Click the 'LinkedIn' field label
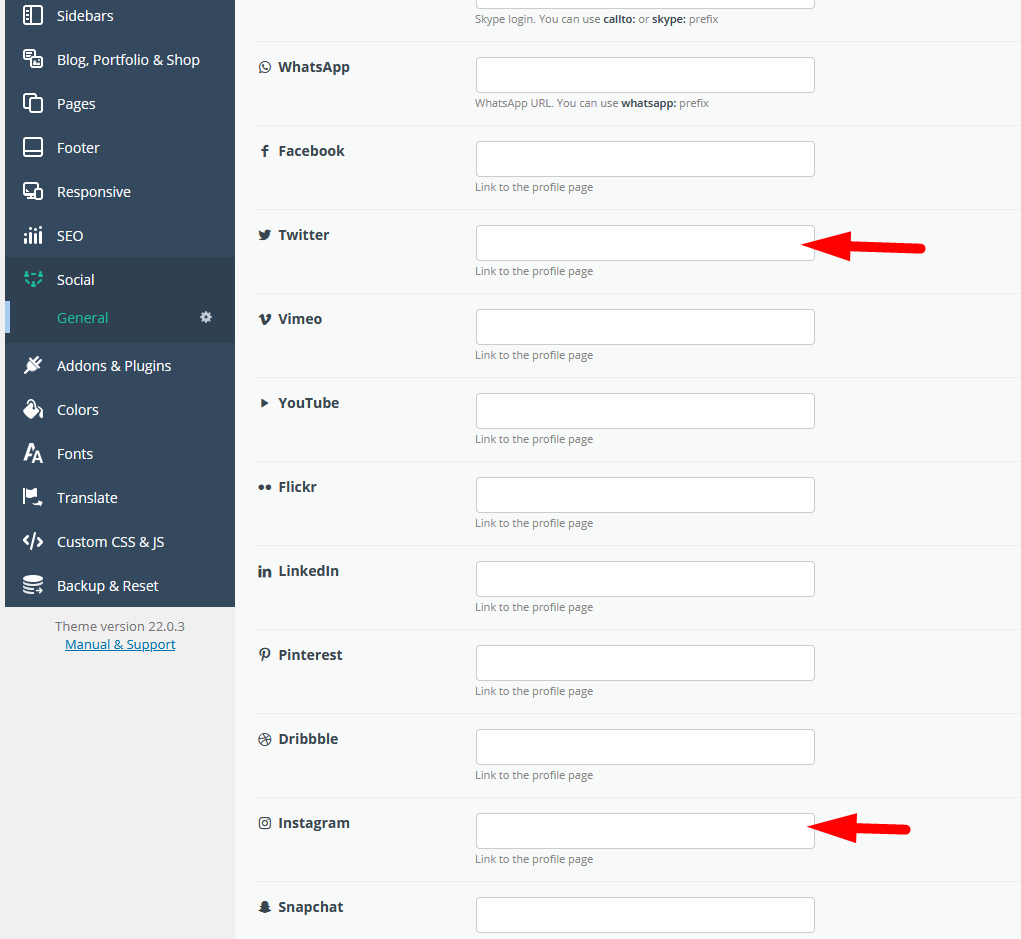The width and height of the screenshot is (1021, 939). click(309, 571)
